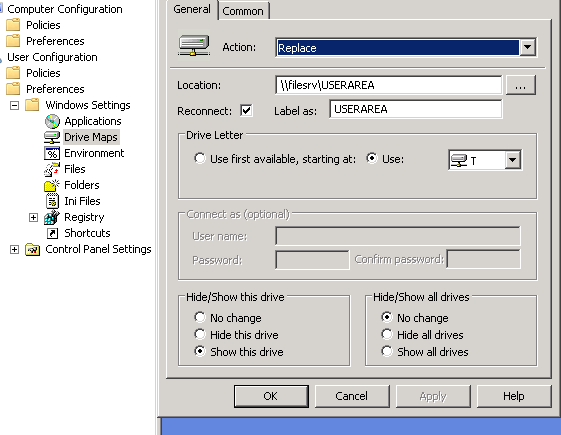Toggle the Reconnect checkbox

pos(246,111)
